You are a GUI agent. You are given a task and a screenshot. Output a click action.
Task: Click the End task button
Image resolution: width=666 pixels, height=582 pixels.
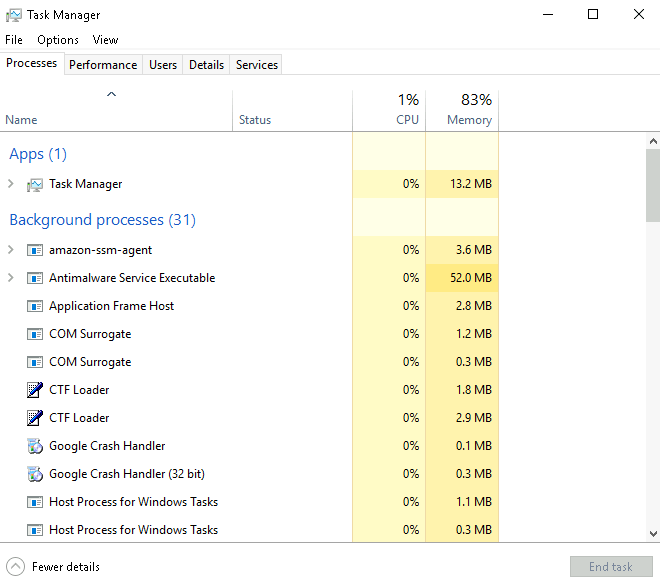[610, 566]
